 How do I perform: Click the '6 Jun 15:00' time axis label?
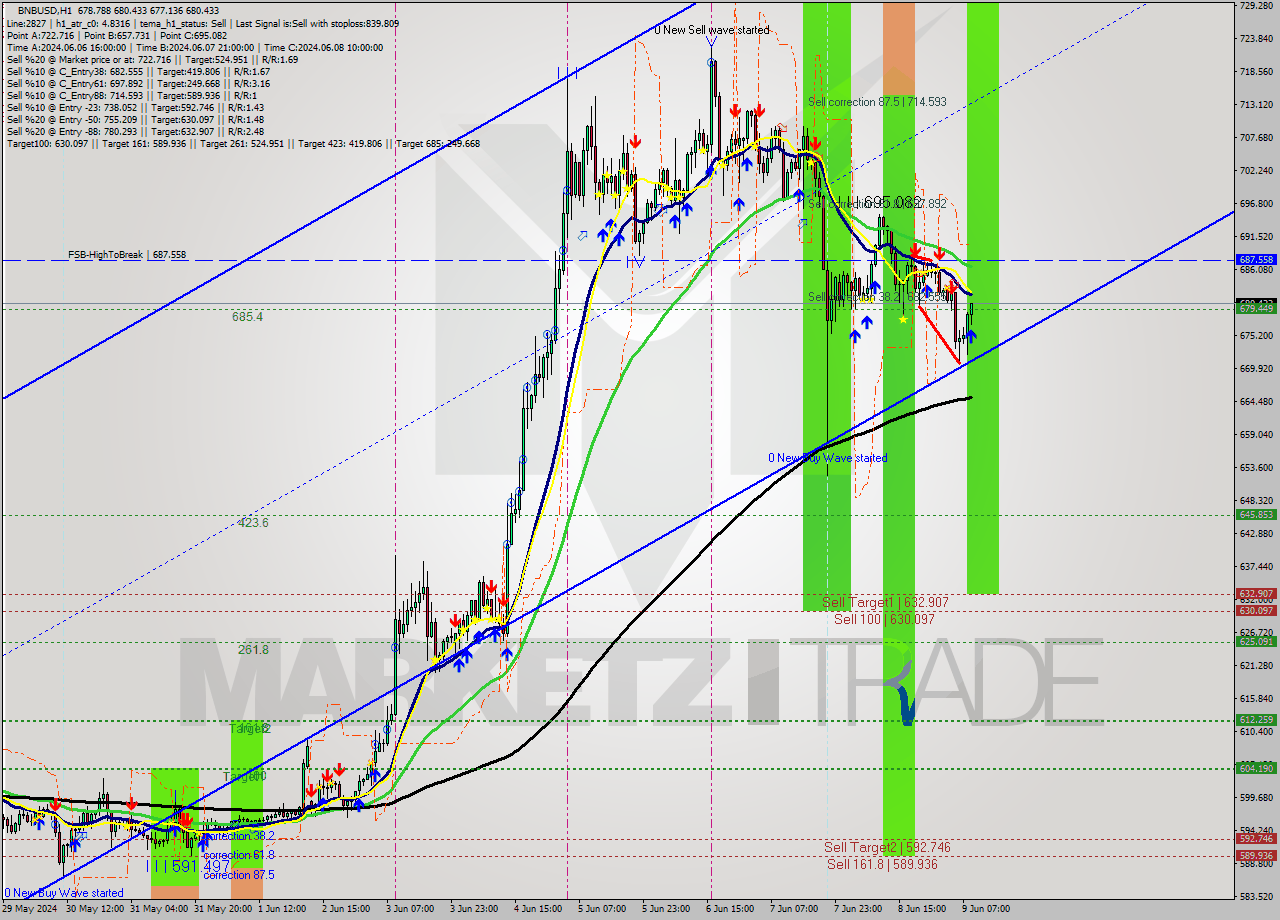[x=729, y=909]
